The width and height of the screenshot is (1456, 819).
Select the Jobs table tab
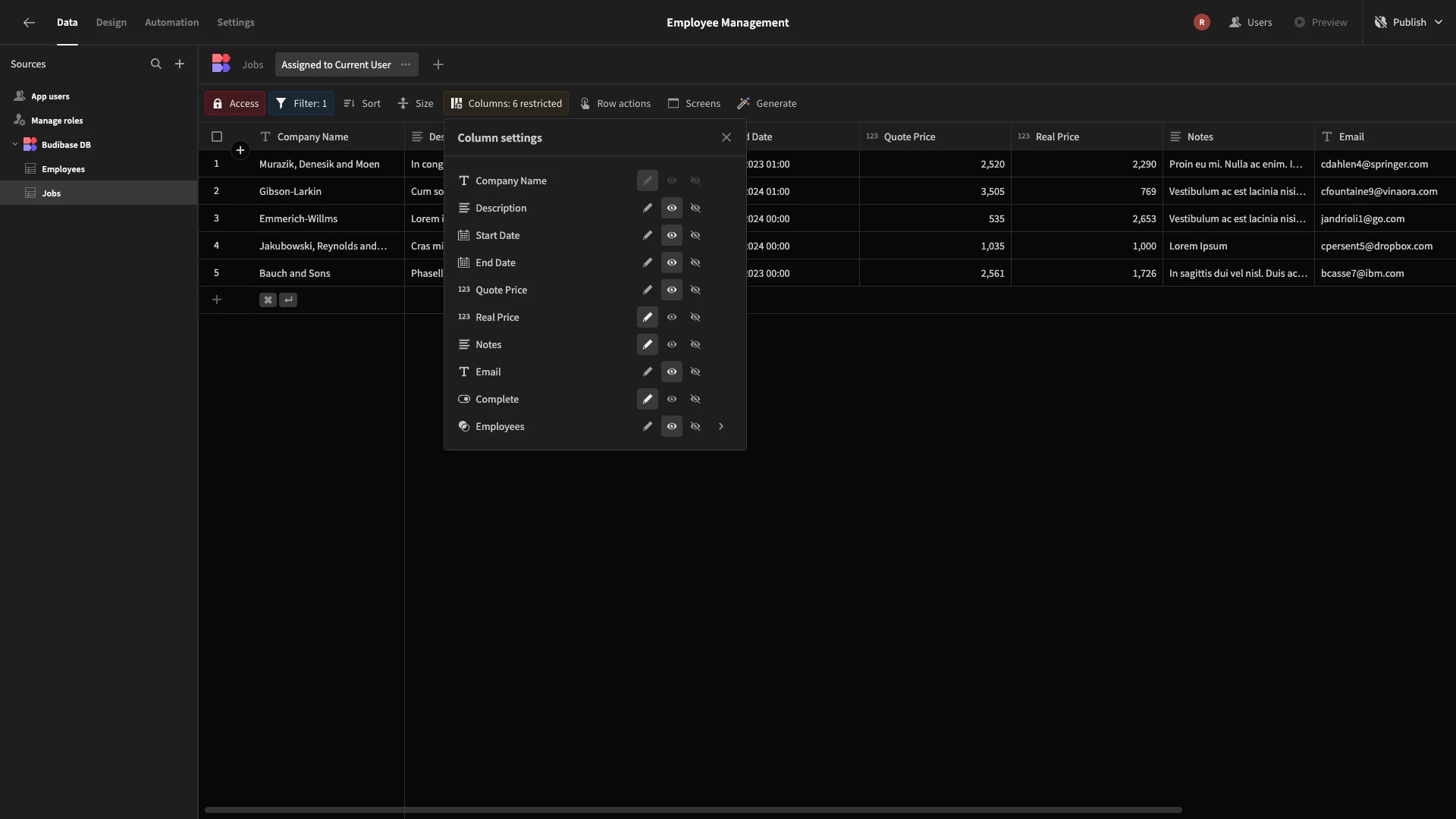pyautogui.click(x=253, y=64)
